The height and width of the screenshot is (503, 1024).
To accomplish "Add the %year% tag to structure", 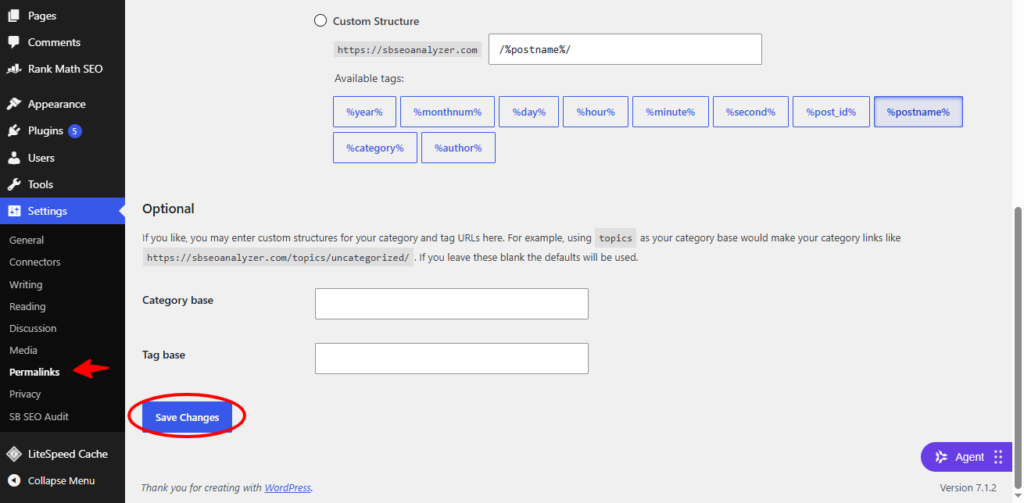I will click(x=364, y=112).
